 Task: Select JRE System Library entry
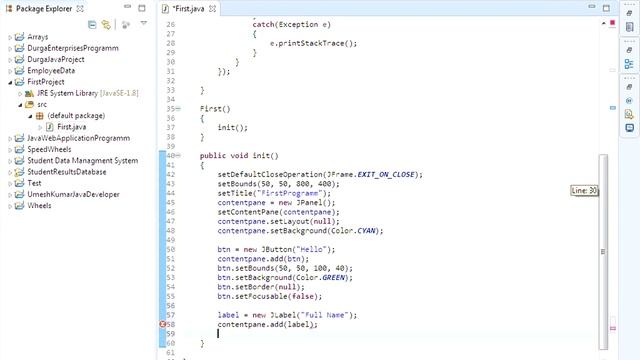[x=87, y=93]
